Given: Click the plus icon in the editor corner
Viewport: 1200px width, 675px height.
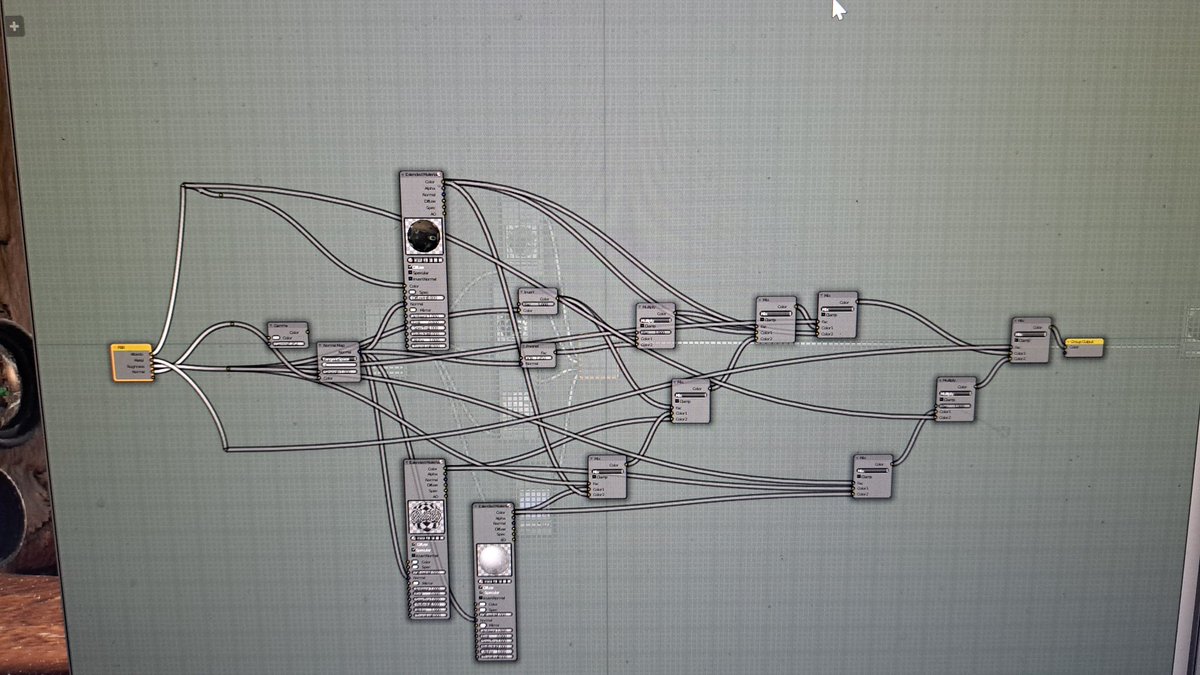Looking at the screenshot, I should click(14, 26).
